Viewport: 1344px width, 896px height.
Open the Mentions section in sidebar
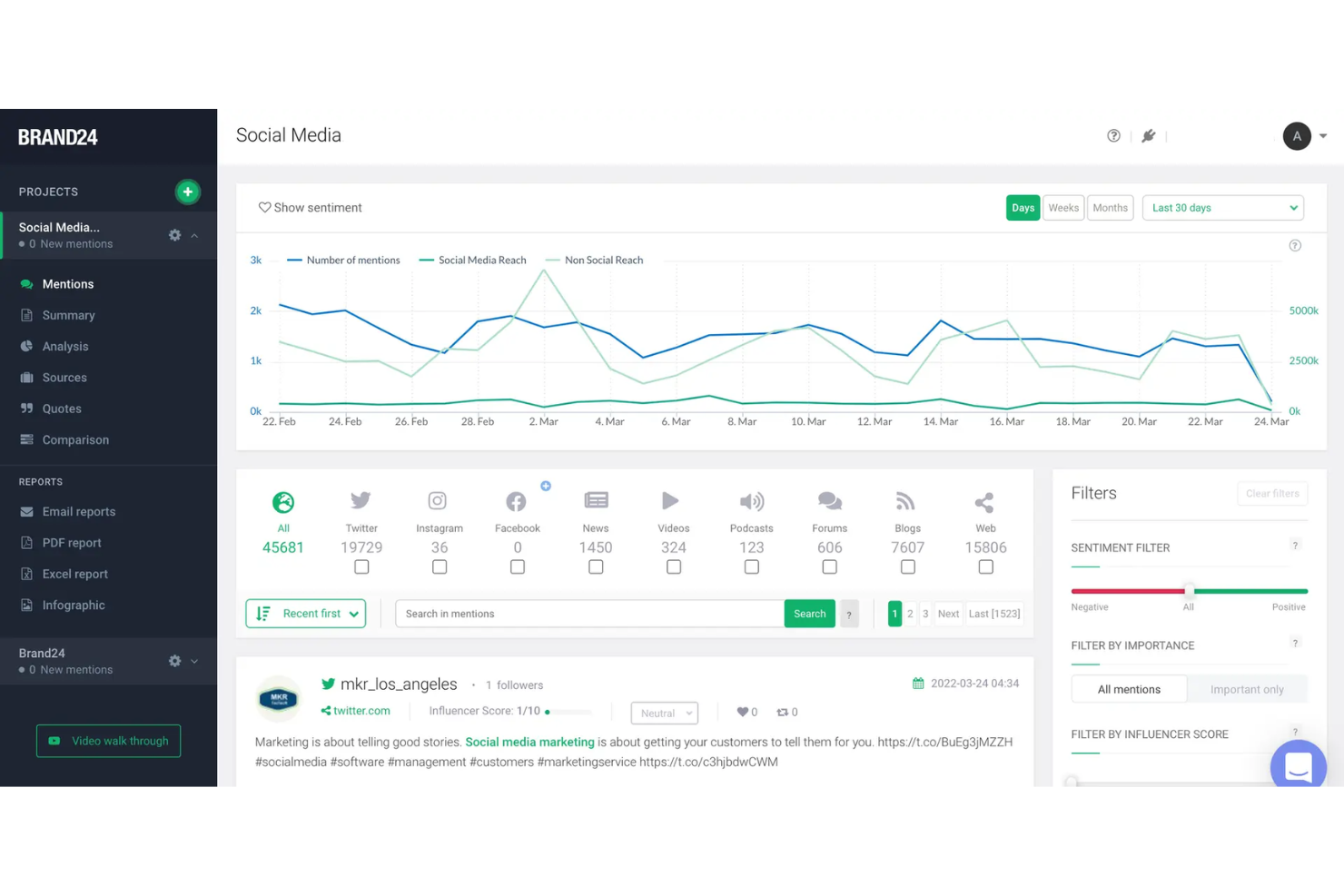67,283
